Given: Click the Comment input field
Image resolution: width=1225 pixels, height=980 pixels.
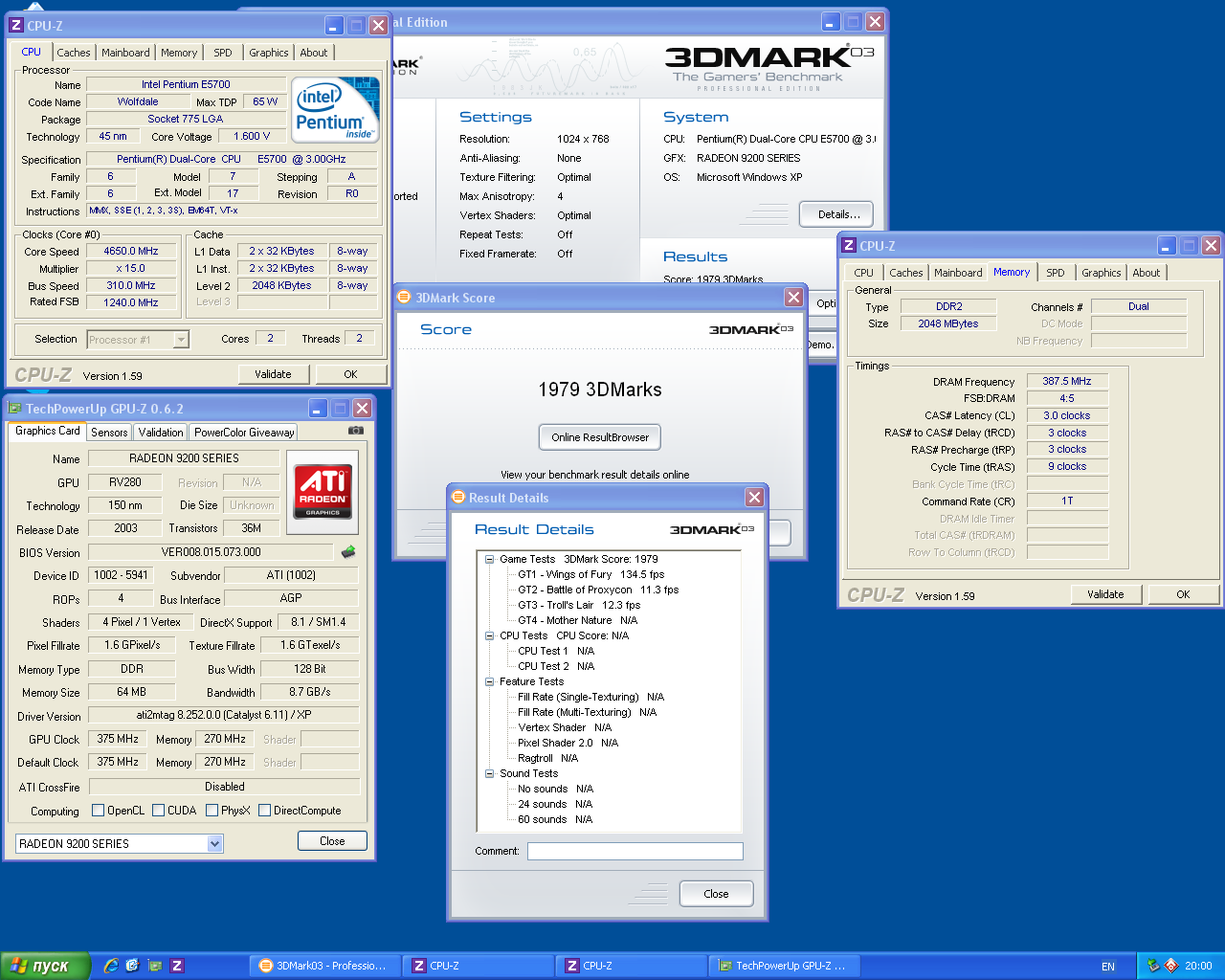Looking at the screenshot, I should tap(635, 851).
